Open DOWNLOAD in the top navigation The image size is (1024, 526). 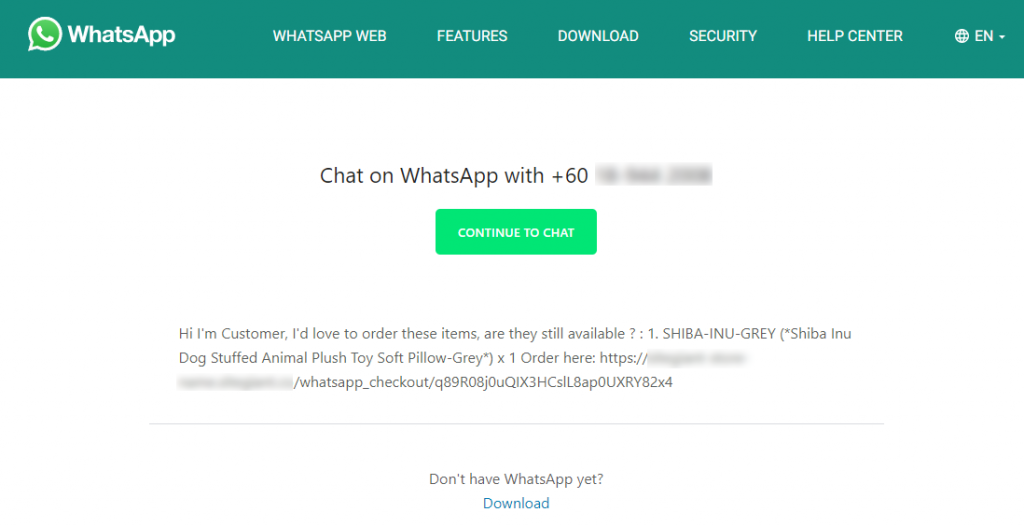click(598, 36)
